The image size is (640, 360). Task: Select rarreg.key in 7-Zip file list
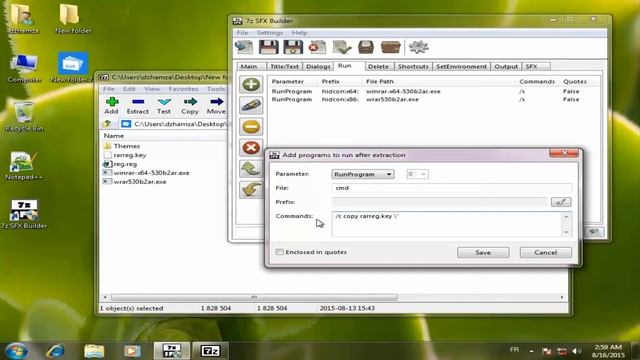click(130, 155)
